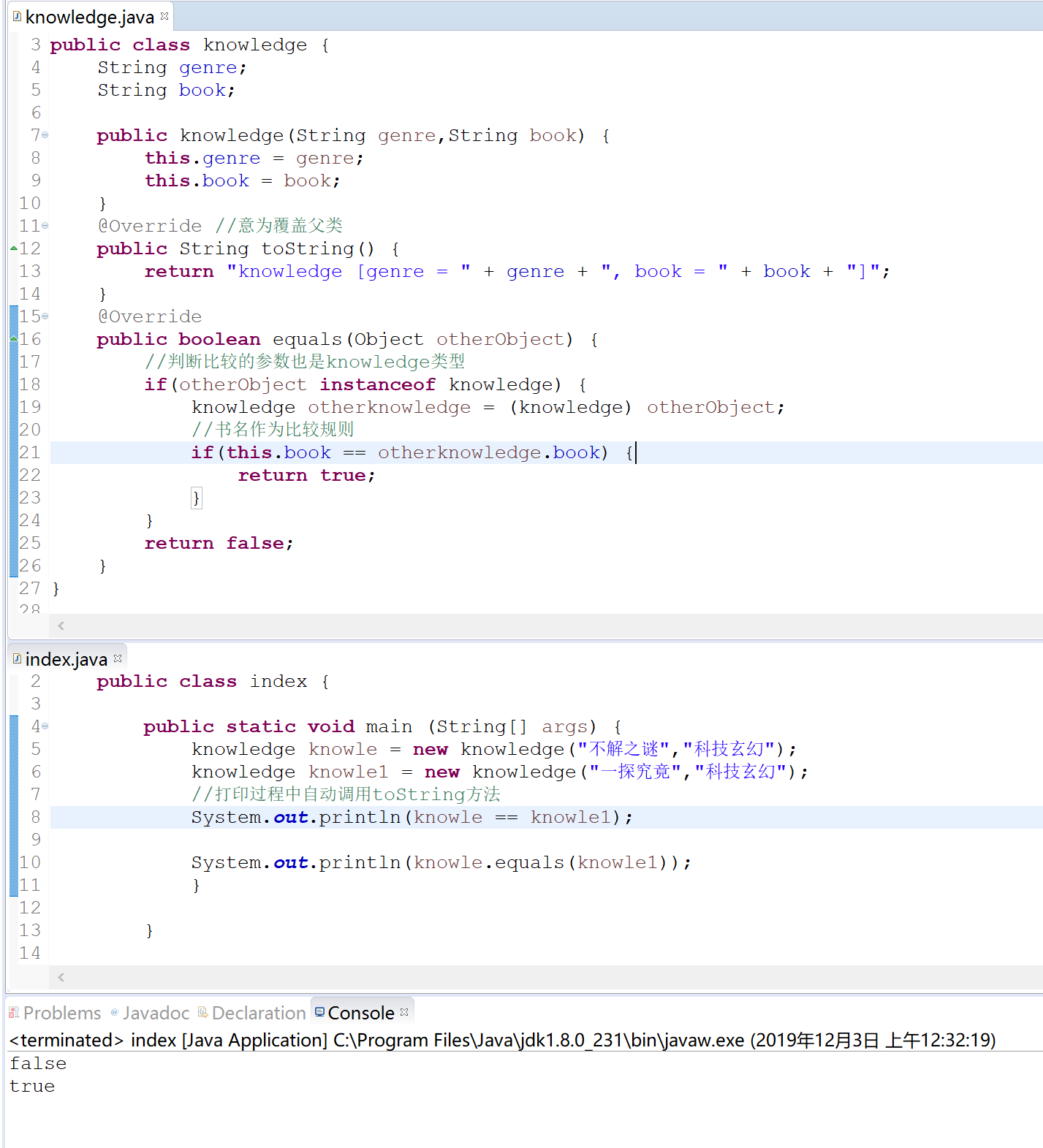Collapse the toString method fold at line 11
The width and height of the screenshot is (1043, 1148).
click(45, 226)
